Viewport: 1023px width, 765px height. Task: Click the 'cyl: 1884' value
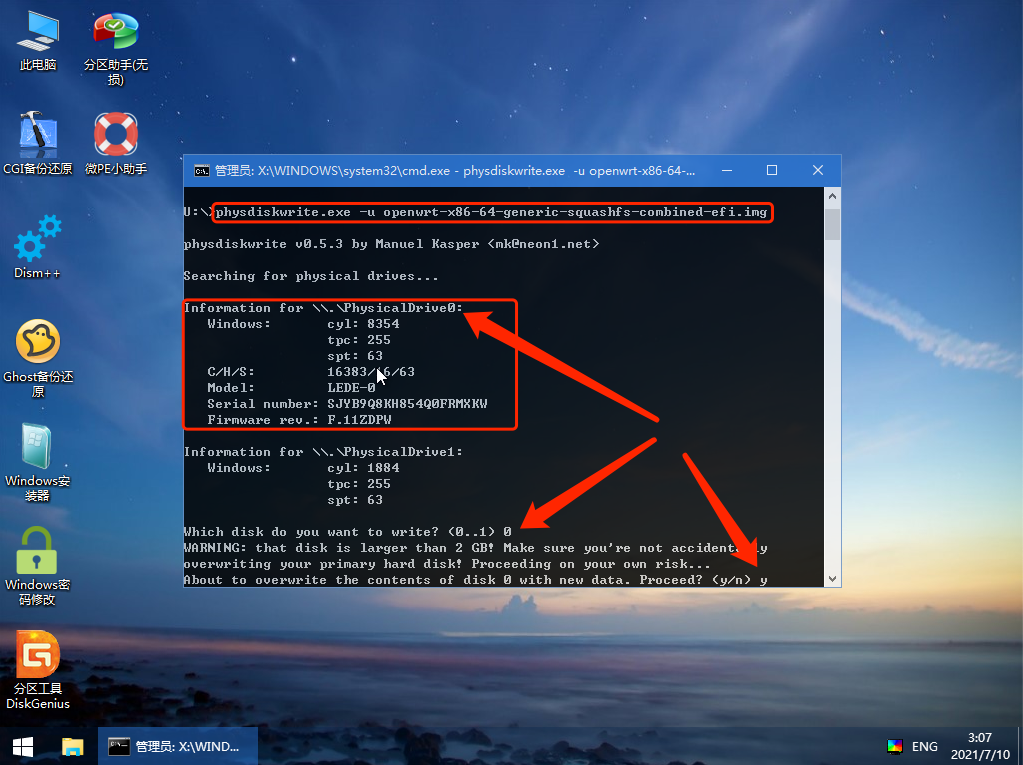(x=363, y=468)
